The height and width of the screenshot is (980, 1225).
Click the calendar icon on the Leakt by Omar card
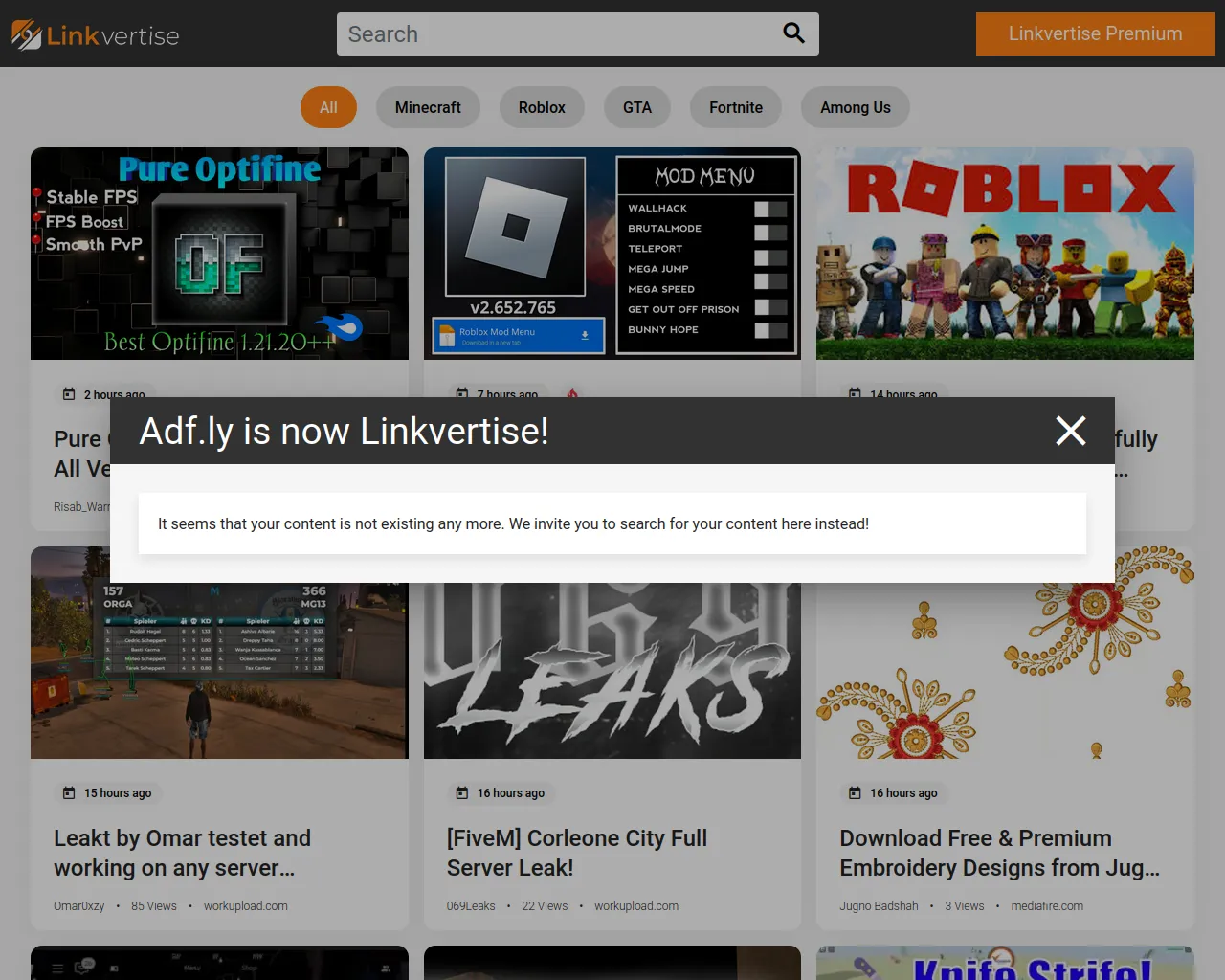pos(68,792)
